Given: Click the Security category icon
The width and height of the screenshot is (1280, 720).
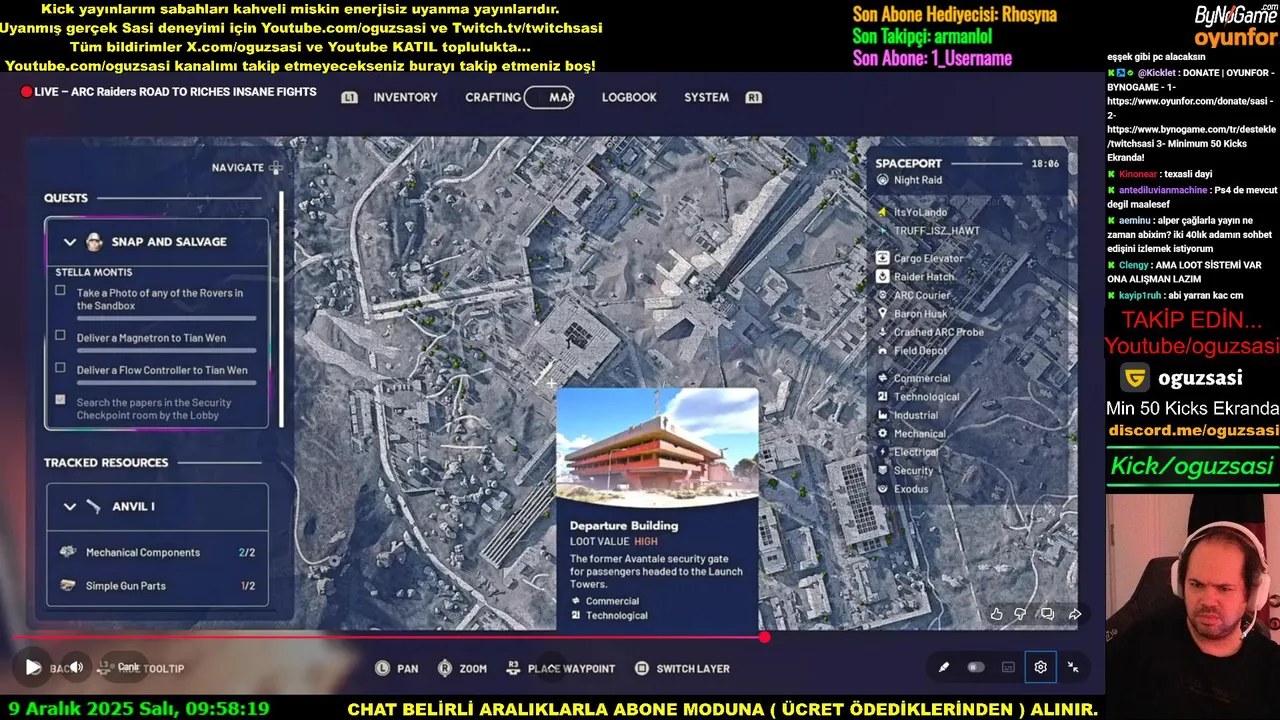Looking at the screenshot, I should click(883, 471).
